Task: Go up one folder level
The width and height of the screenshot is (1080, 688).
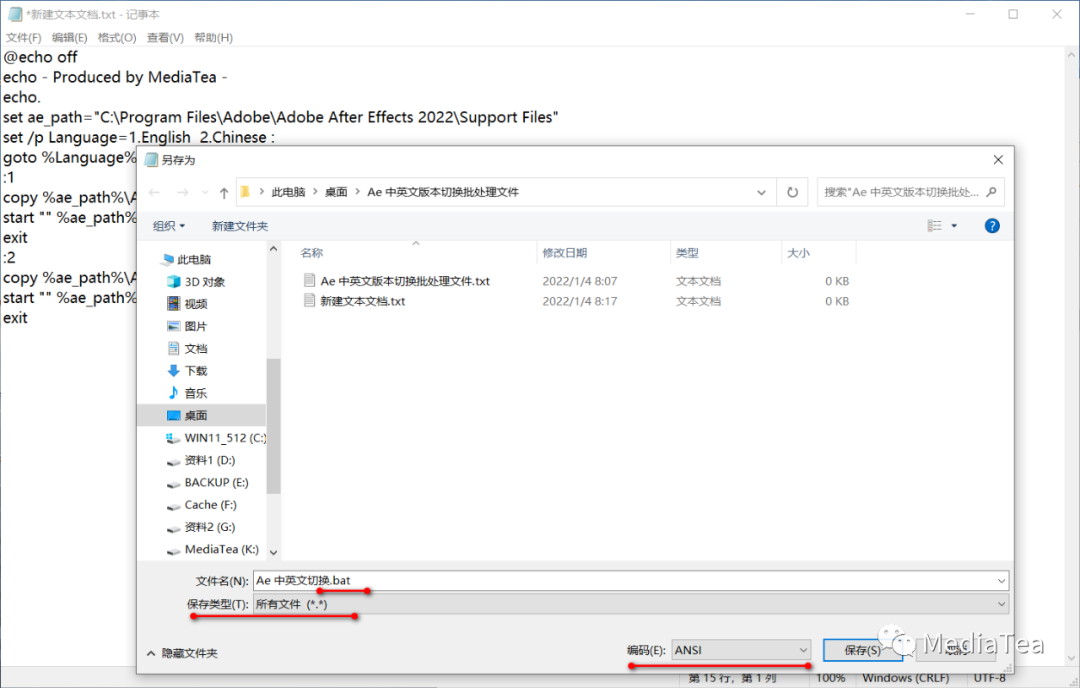Action: click(x=224, y=193)
